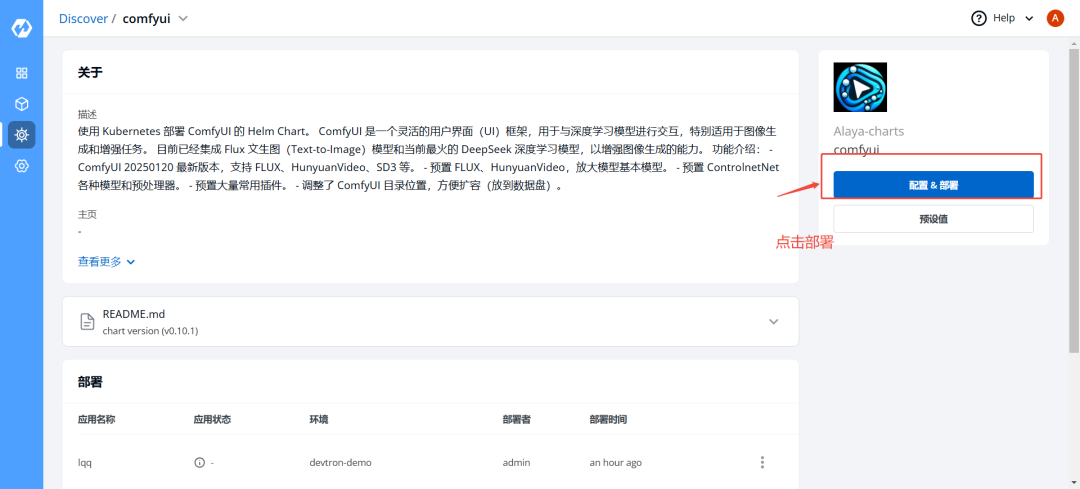Go back to Discover breadcrumb

point(83,19)
